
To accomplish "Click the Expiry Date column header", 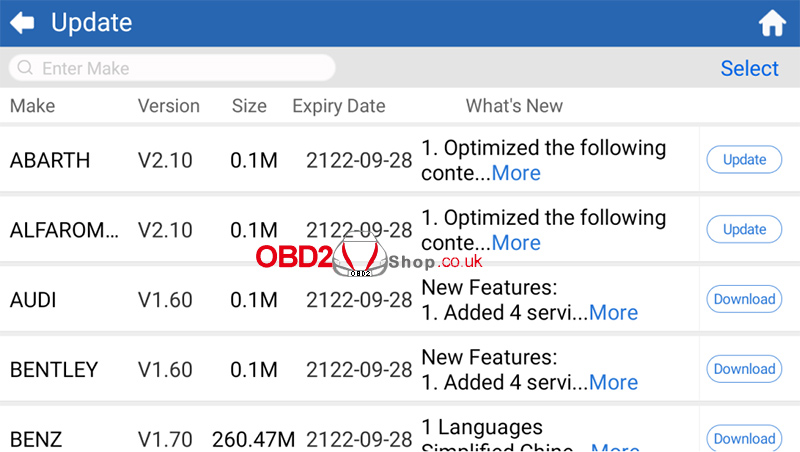I will [339, 106].
